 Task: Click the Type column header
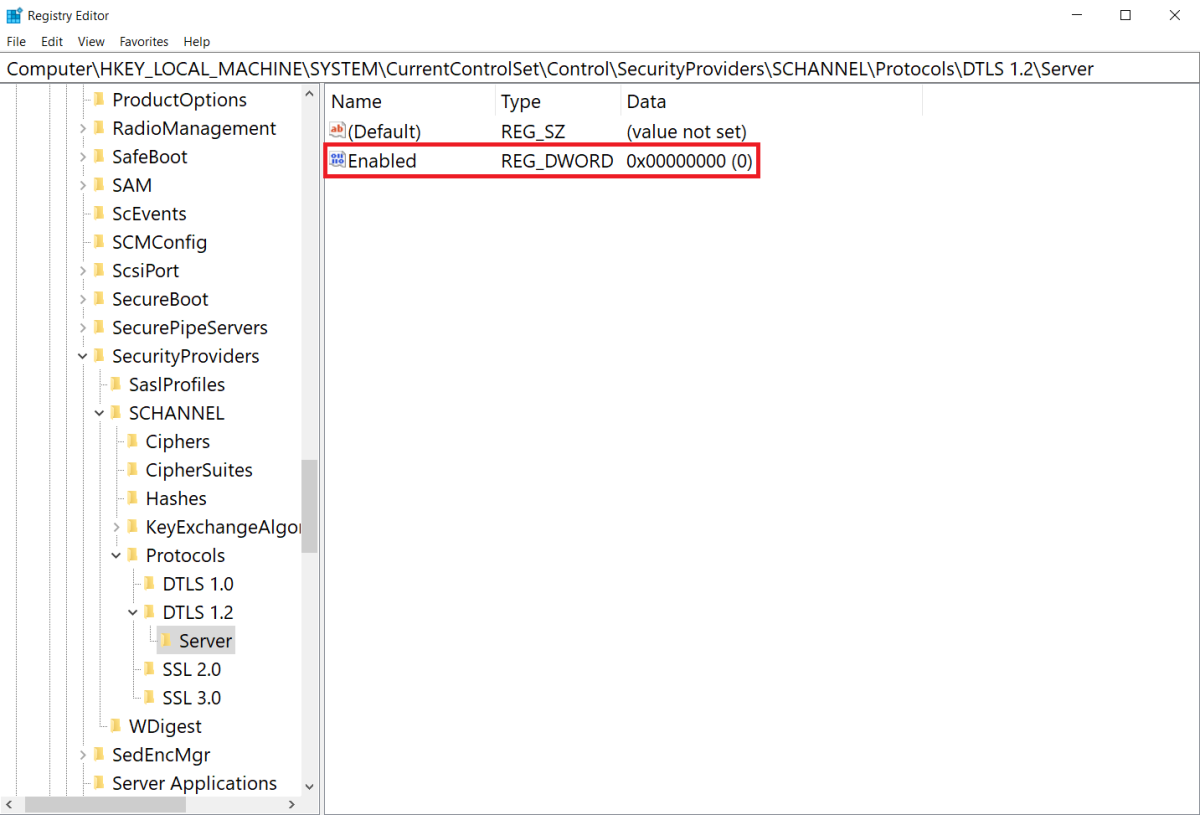tap(557, 101)
